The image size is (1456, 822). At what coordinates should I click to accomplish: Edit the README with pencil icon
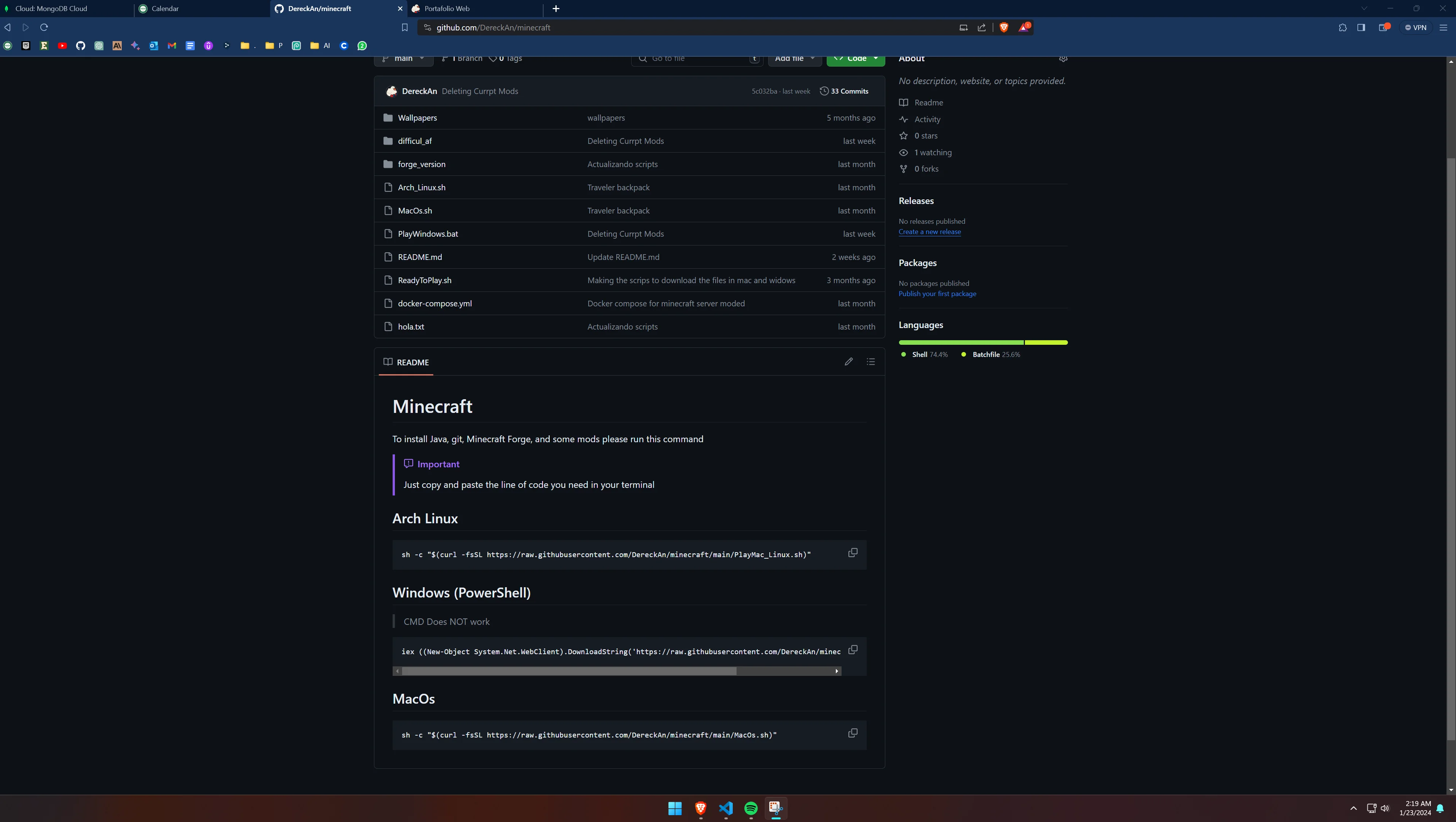848,362
